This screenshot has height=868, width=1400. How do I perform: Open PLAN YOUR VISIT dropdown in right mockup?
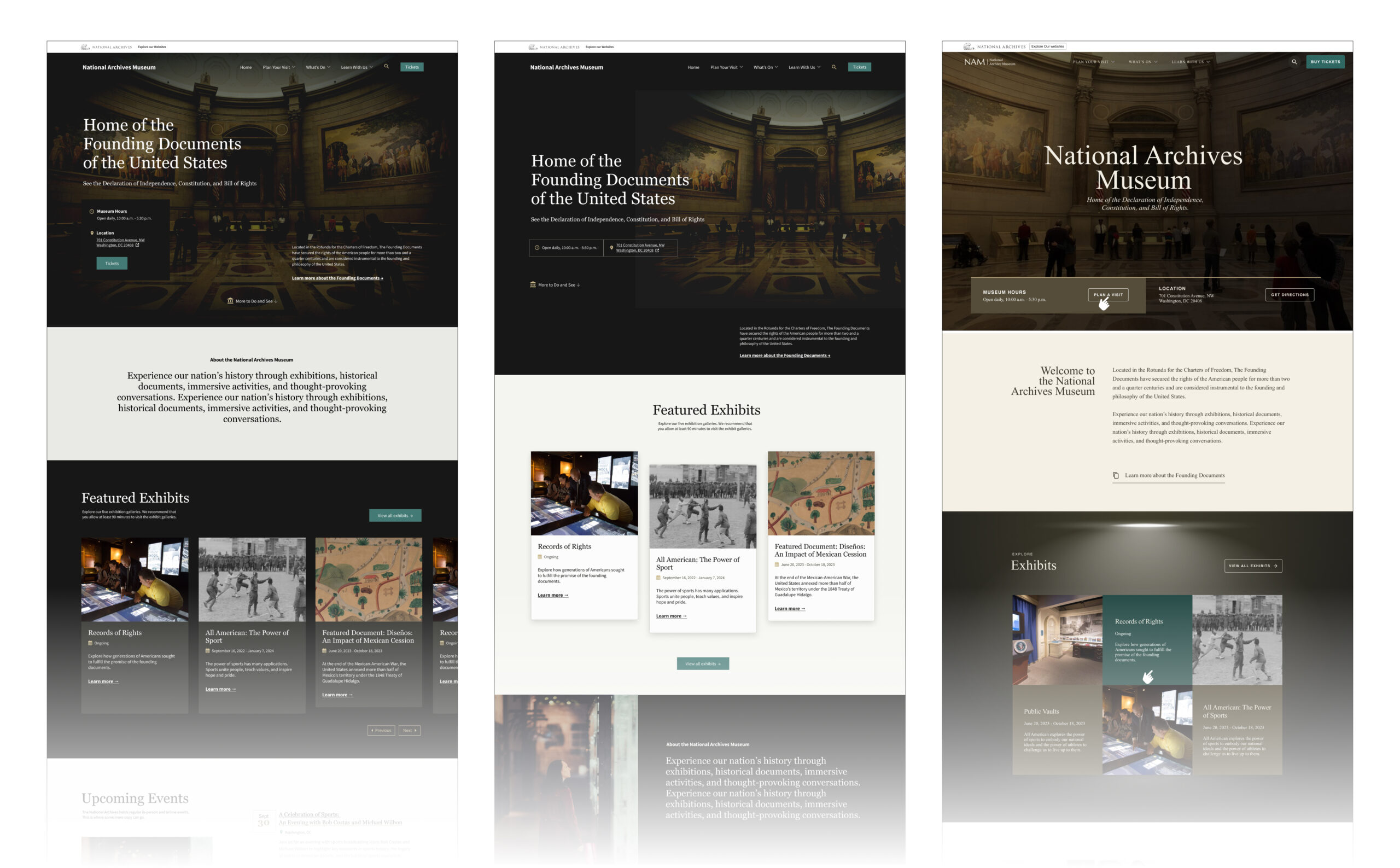[1094, 62]
